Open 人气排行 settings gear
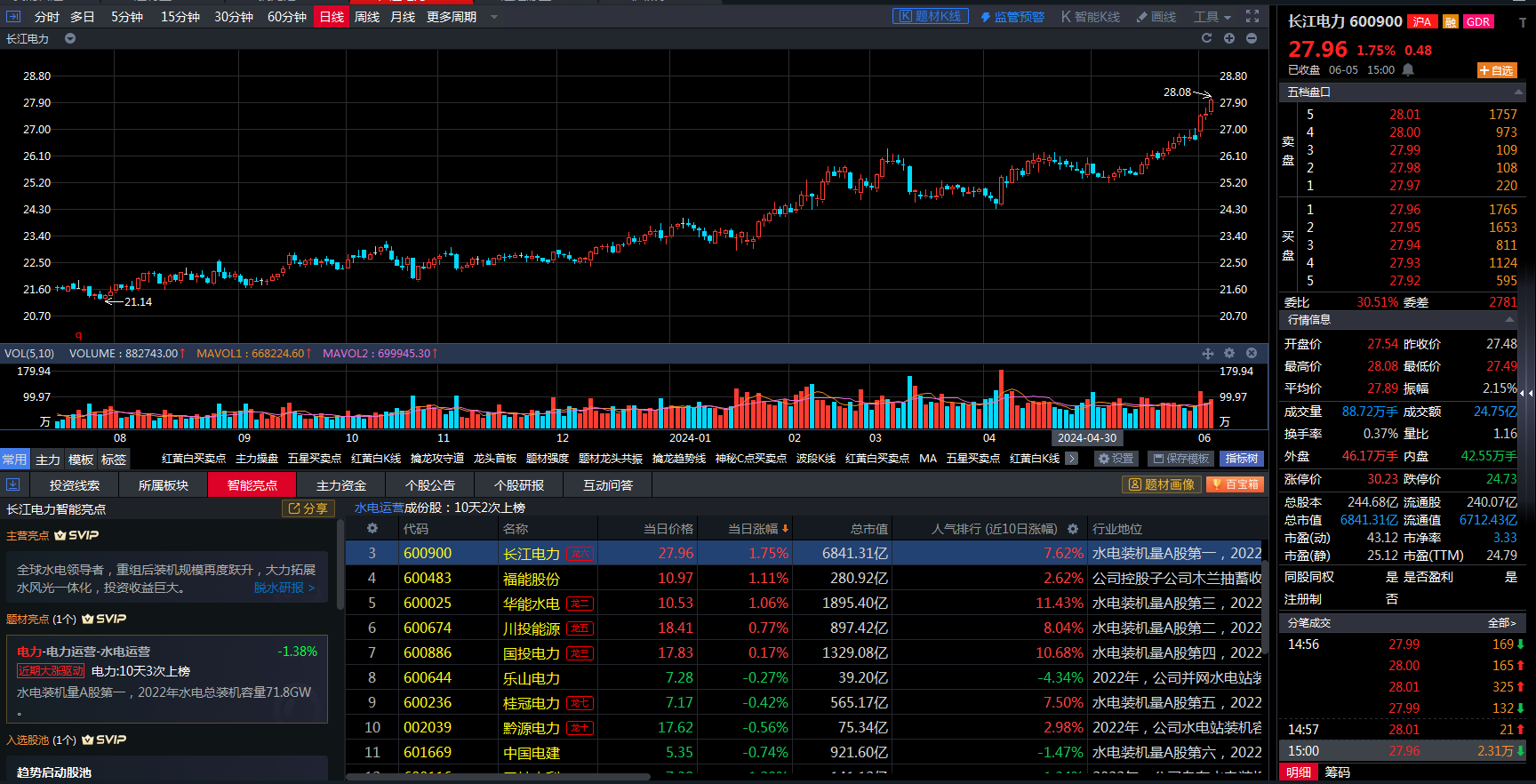The image size is (1536, 784). click(x=1073, y=528)
